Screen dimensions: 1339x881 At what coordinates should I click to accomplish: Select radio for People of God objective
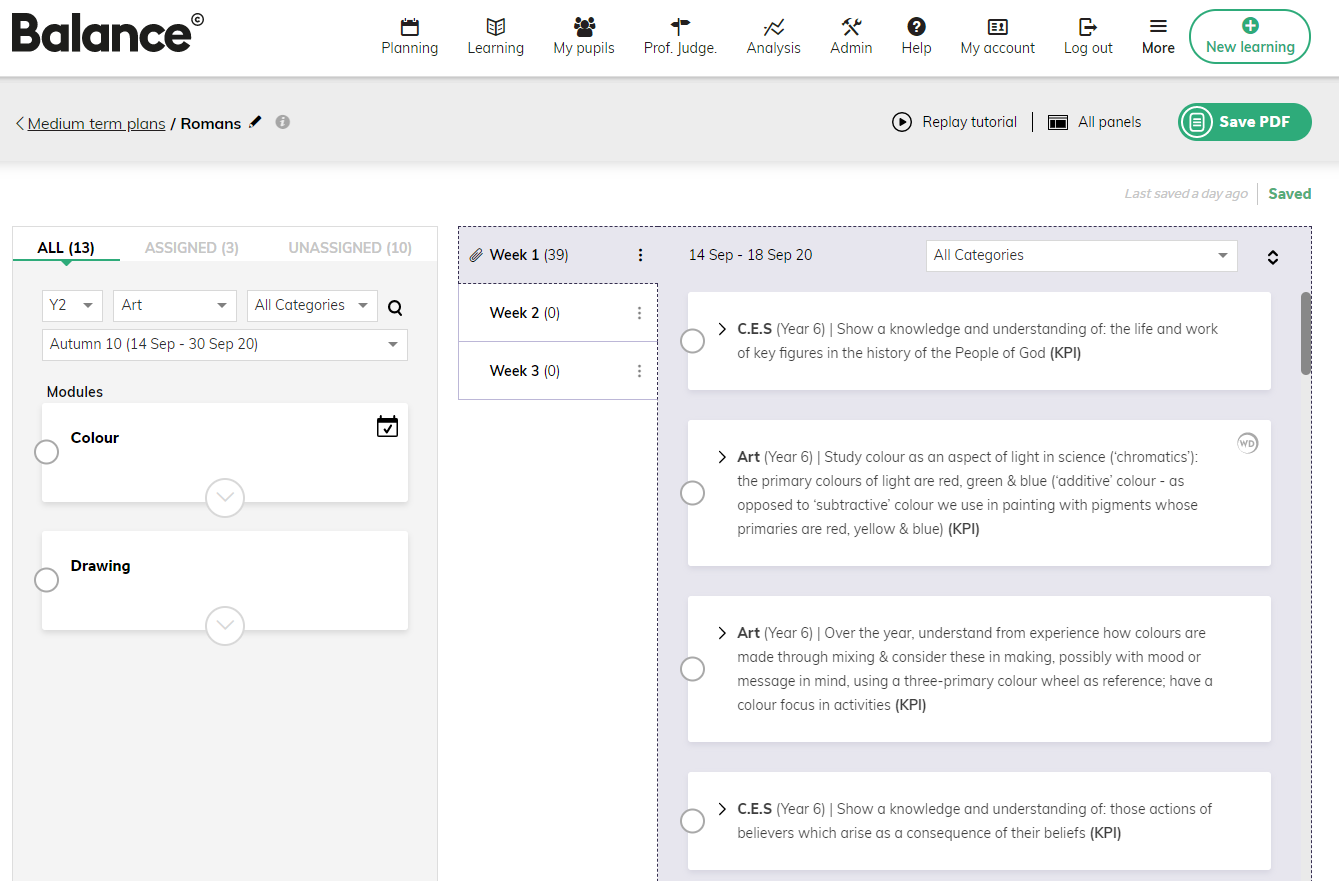(692, 341)
